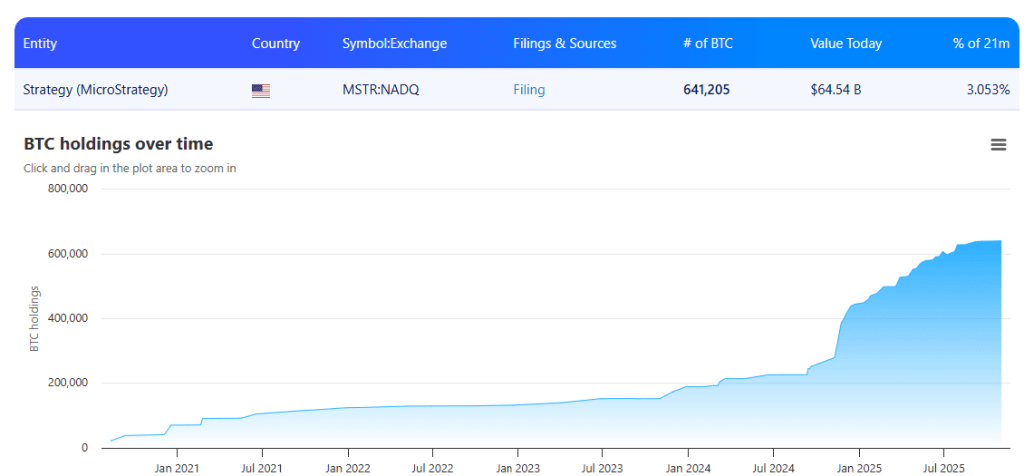
Task: Click the Jan 2025 x-axis label
Action: [858, 467]
